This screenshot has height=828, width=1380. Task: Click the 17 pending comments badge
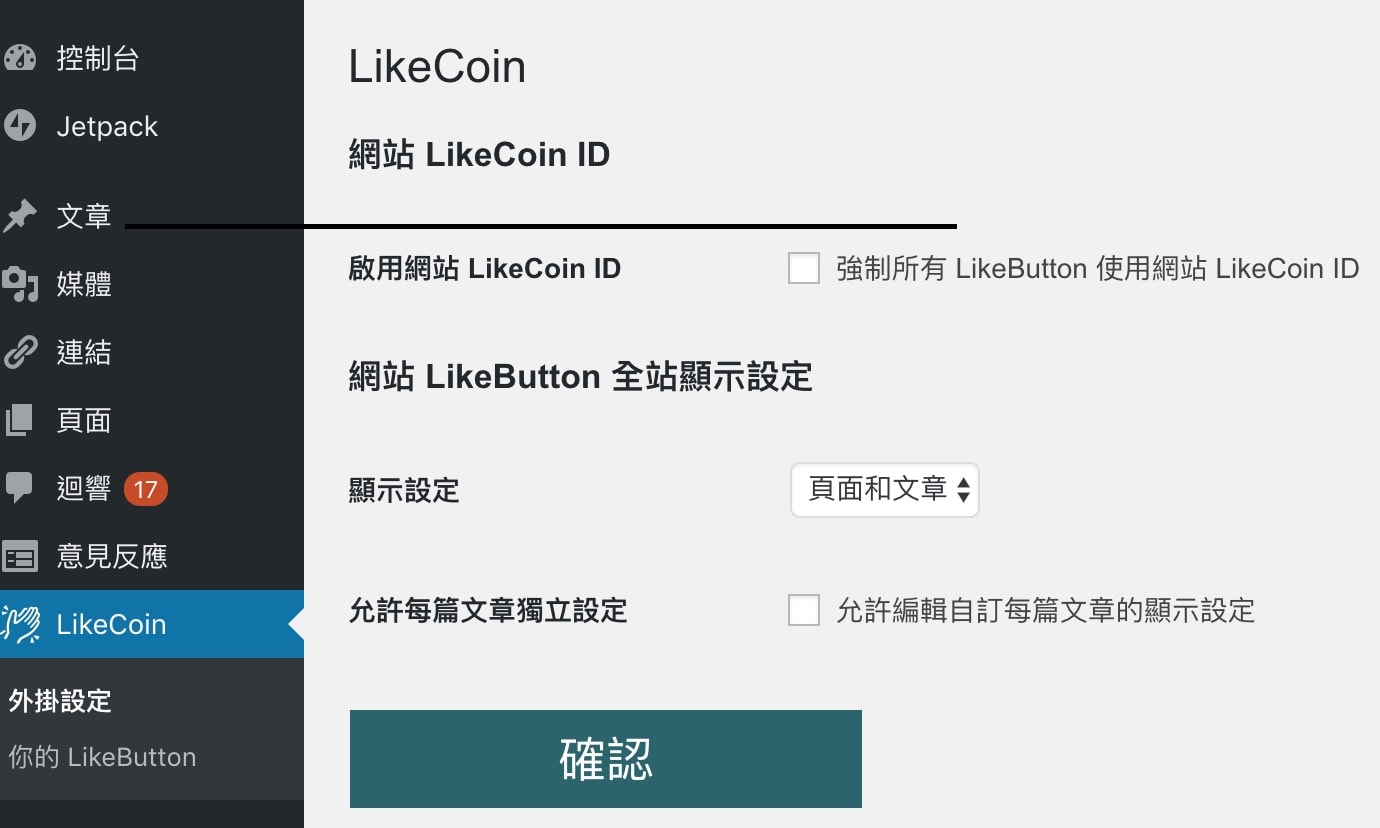146,489
